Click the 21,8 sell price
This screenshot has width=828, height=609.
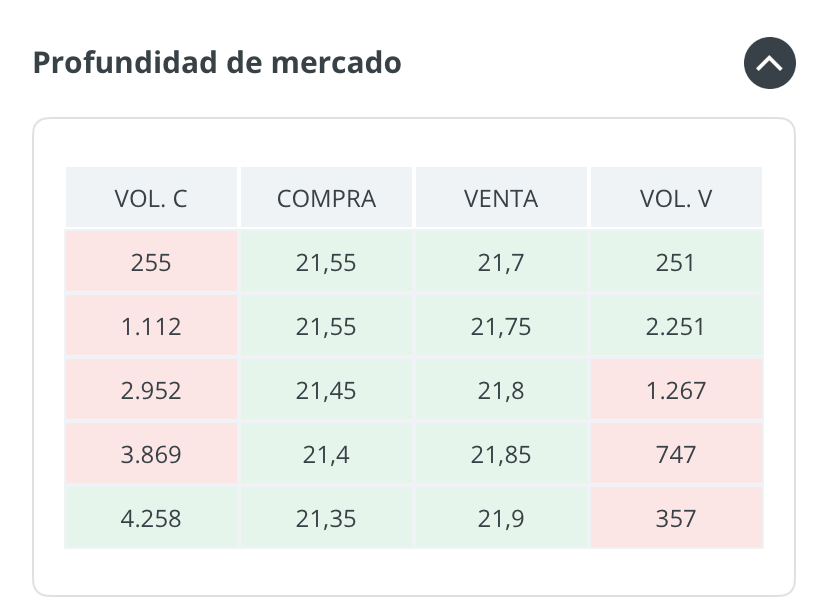[x=501, y=391]
